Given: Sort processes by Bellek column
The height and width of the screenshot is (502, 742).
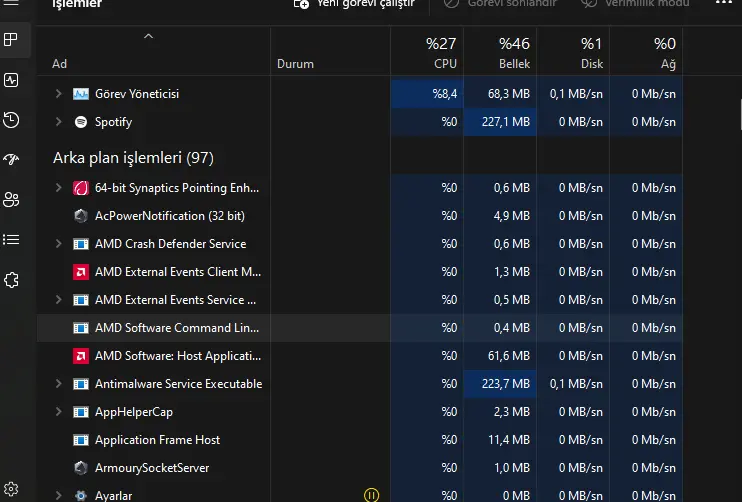Looking at the screenshot, I should coord(500,52).
